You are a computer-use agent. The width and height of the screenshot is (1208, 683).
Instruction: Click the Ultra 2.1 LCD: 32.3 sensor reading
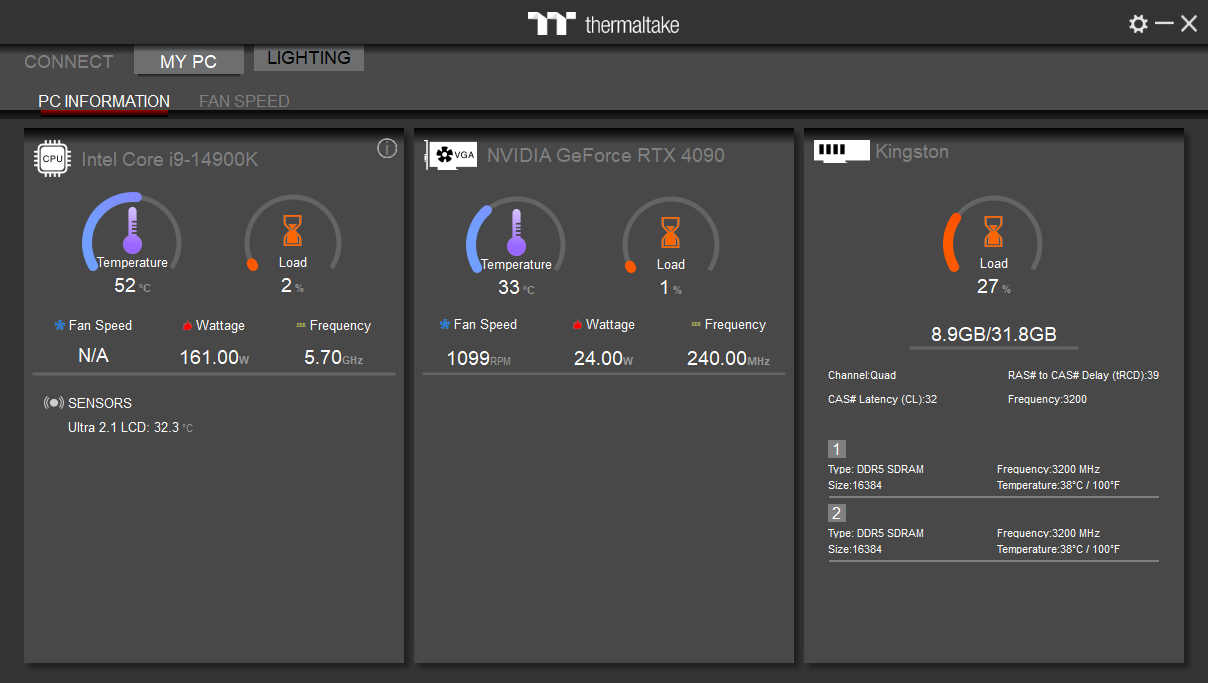130,427
